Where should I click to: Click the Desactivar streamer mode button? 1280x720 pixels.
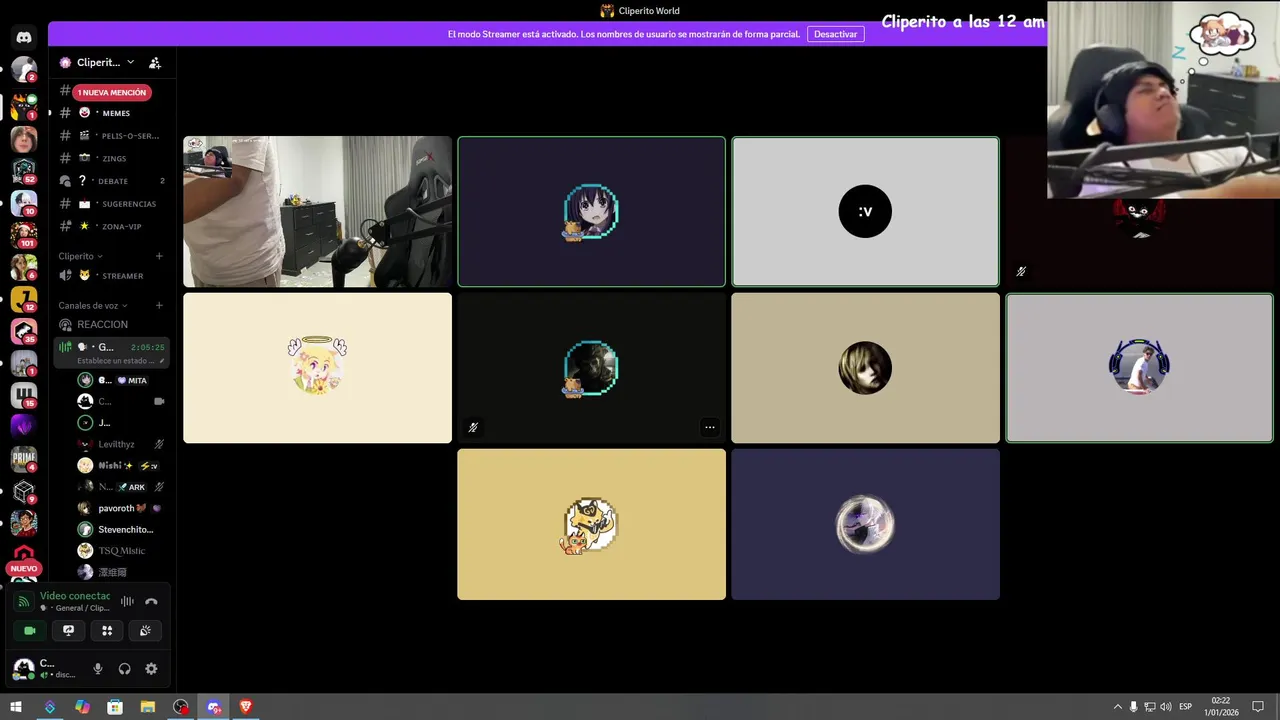click(x=835, y=34)
